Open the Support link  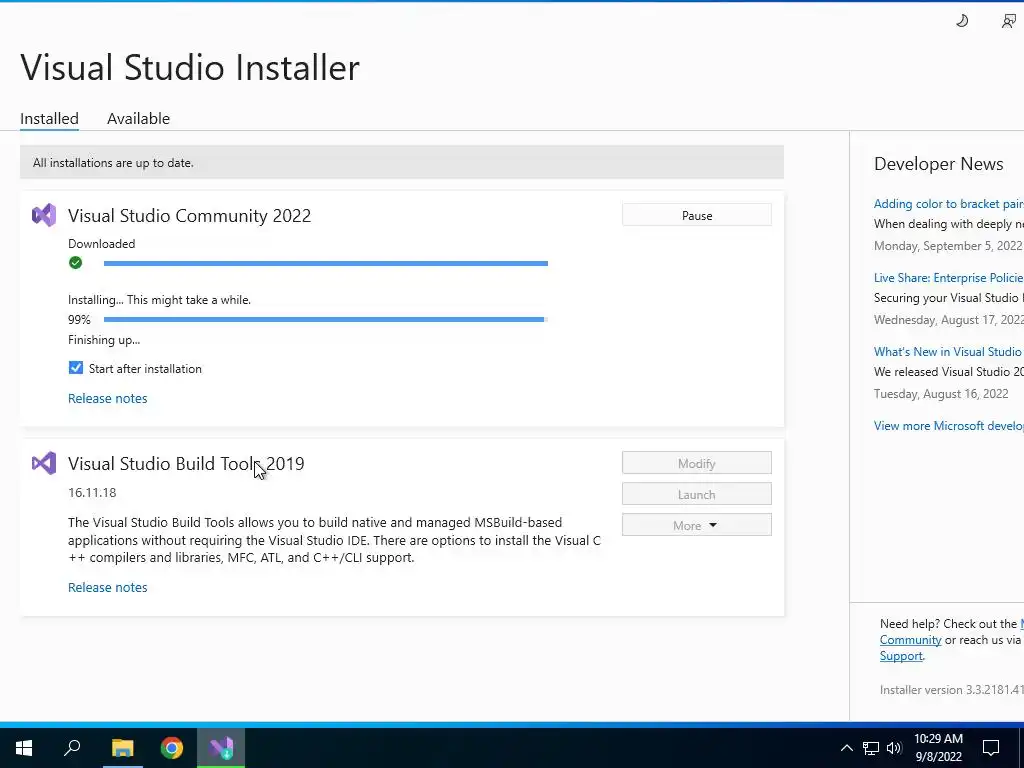(901, 656)
